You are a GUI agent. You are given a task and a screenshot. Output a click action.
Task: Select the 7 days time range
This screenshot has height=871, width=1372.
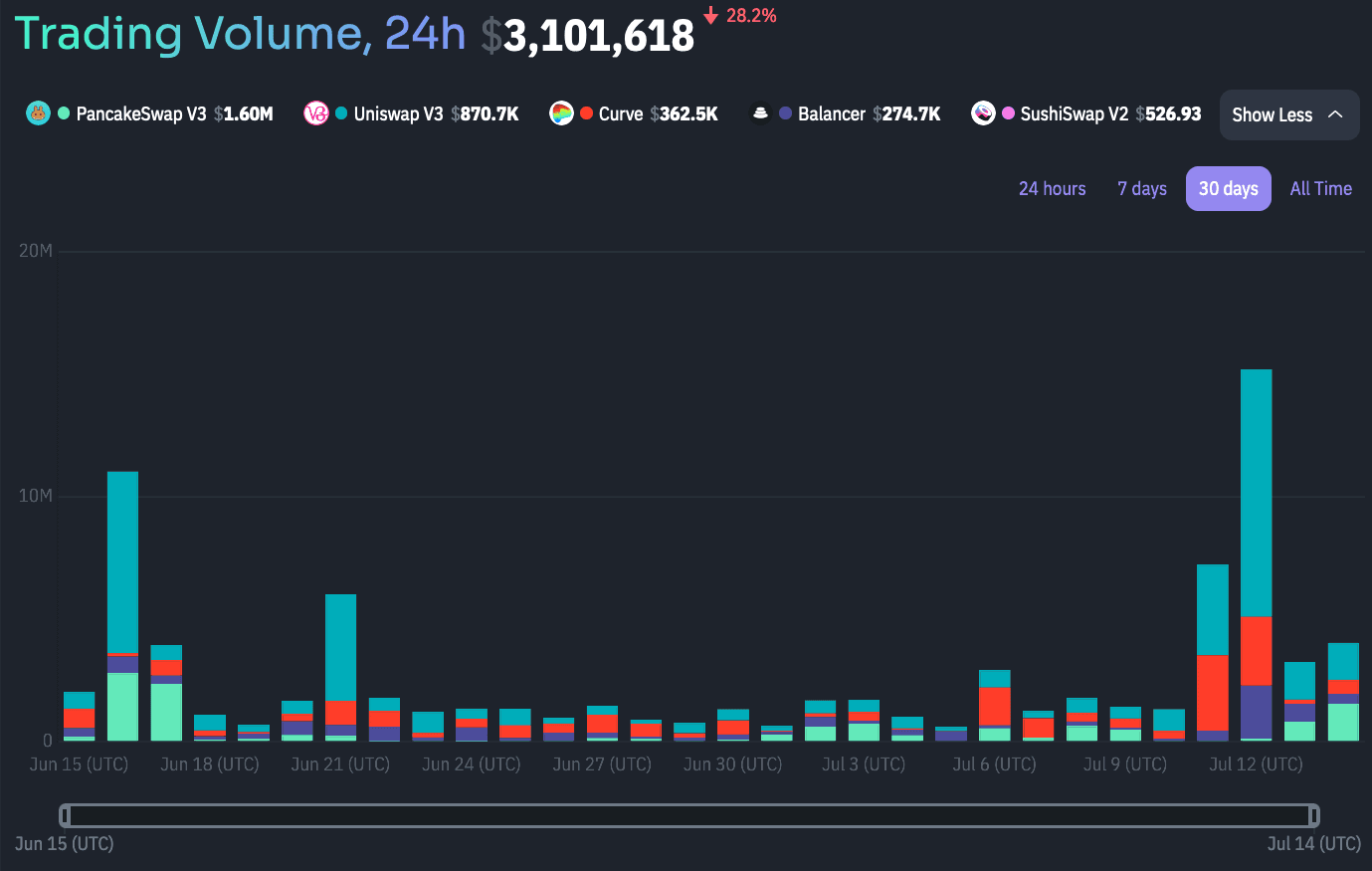(1141, 188)
